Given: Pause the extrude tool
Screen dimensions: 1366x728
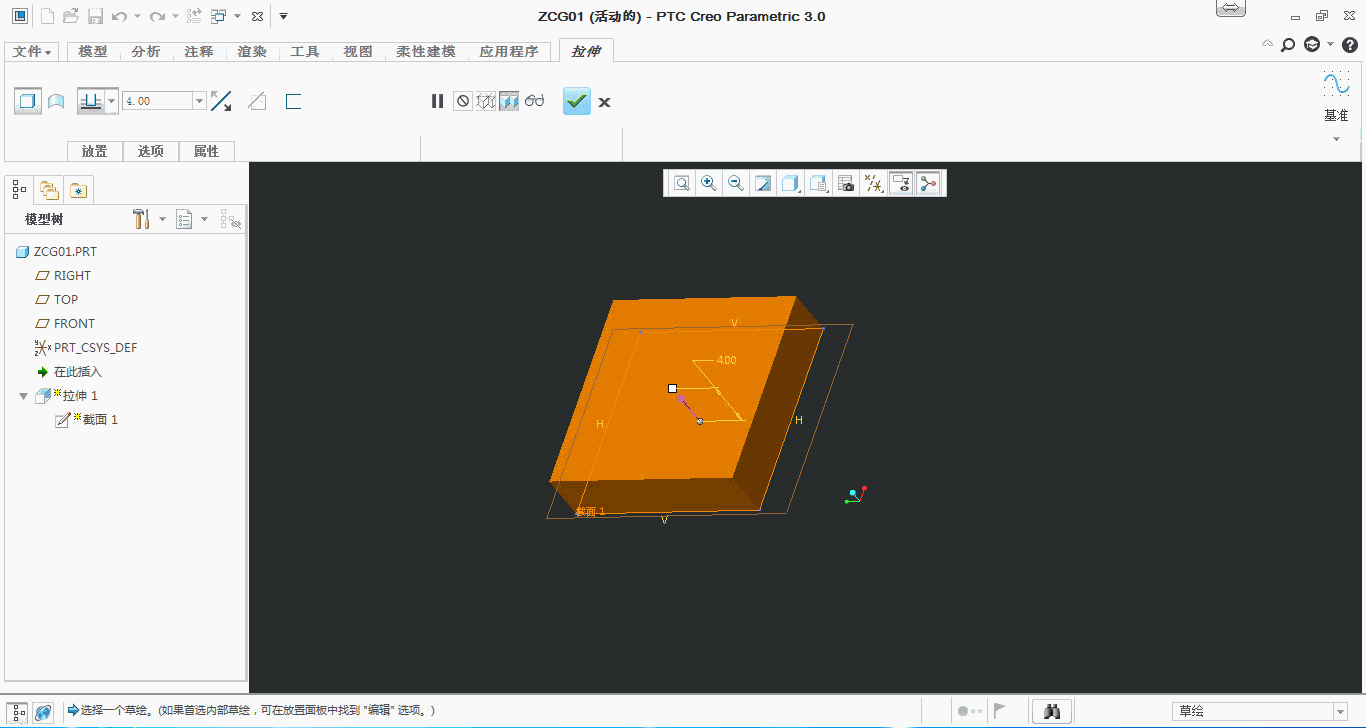Looking at the screenshot, I should [x=437, y=101].
